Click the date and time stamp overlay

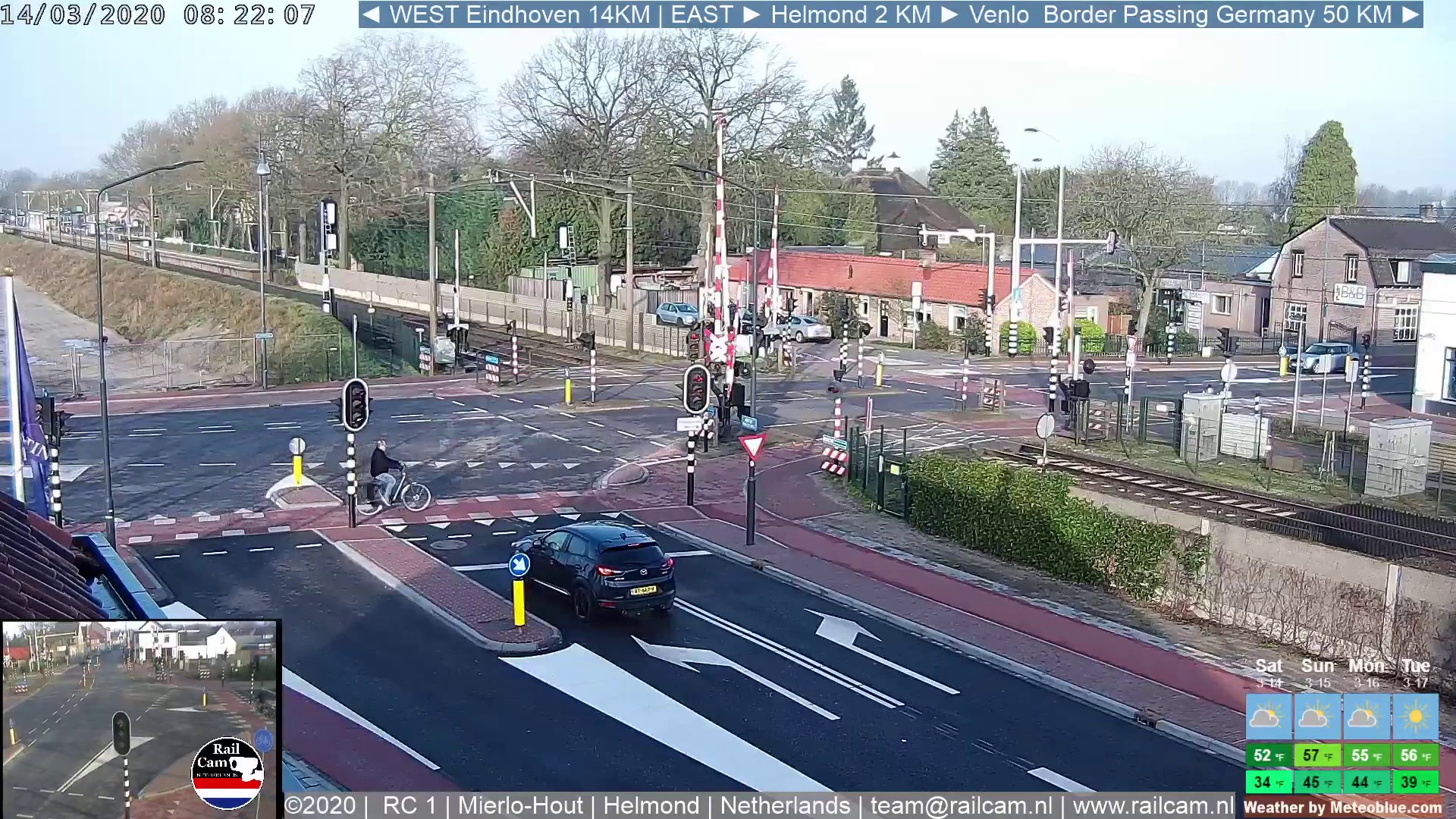tap(158, 14)
